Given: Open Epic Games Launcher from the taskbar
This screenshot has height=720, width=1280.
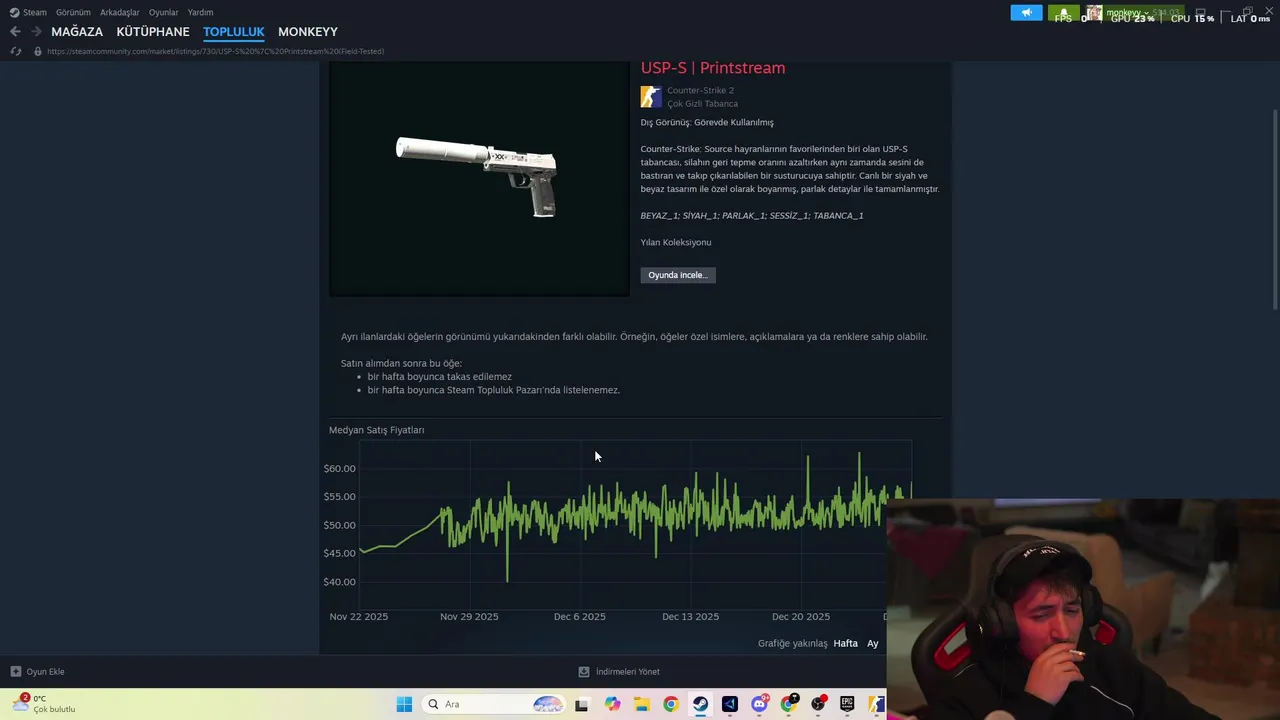Looking at the screenshot, I should (847, 704).
